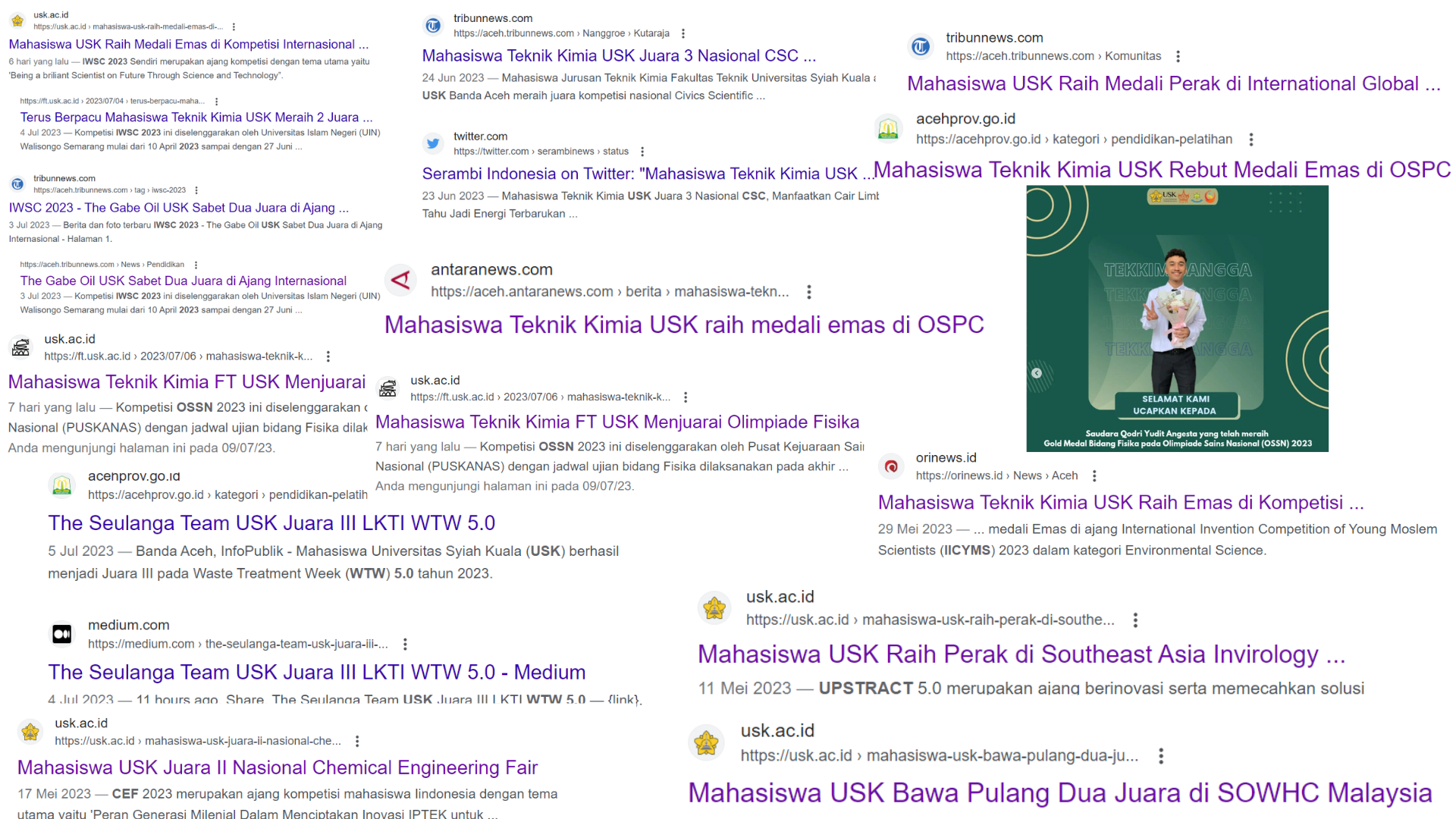Open three-dot menu for twitter.com serambinews result
The height and width of the screenshot is (819, 1456).
[642, 152]
